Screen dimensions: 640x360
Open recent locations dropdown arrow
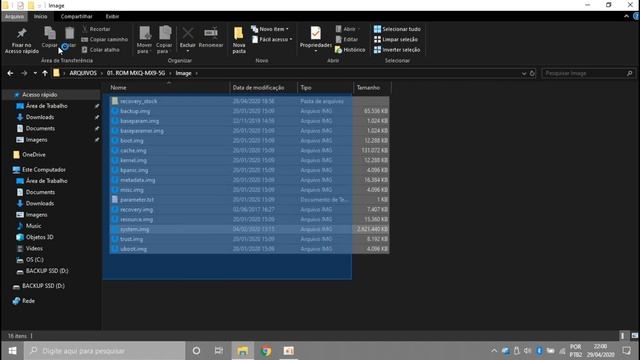[x=35, y=73]
